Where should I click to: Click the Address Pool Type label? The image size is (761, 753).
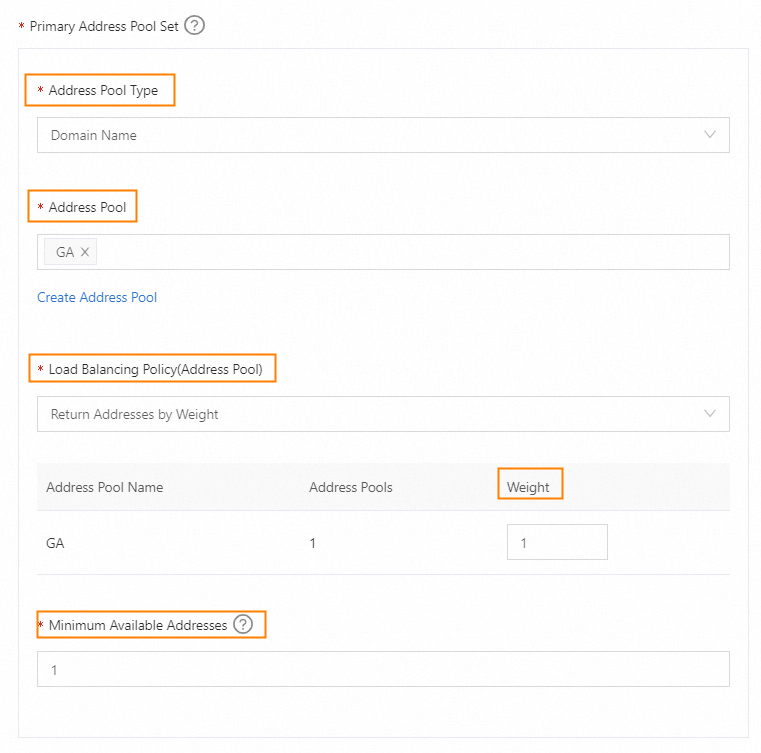point(103,90)
